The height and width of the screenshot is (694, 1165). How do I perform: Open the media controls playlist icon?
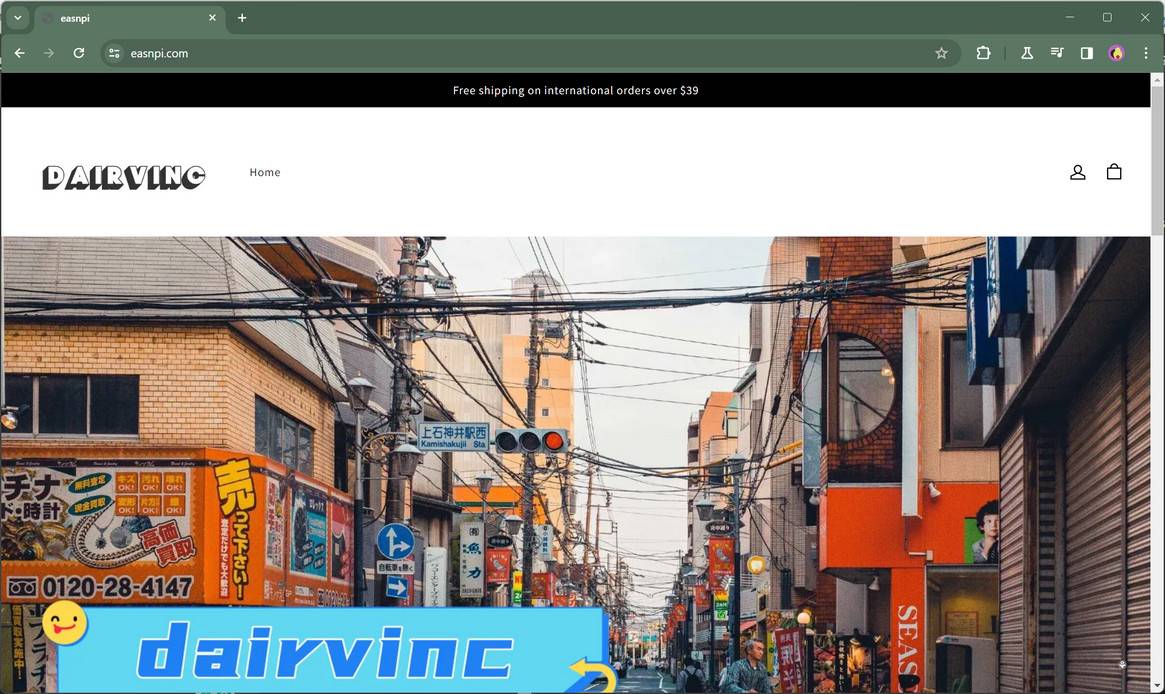point(1056,53)
